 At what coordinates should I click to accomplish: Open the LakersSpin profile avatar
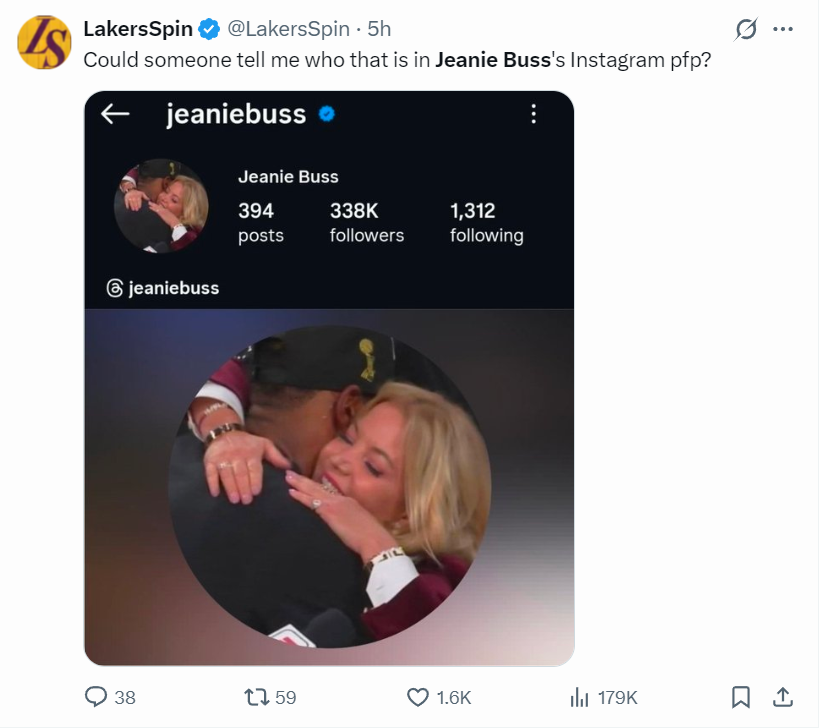tap(44, 43)
